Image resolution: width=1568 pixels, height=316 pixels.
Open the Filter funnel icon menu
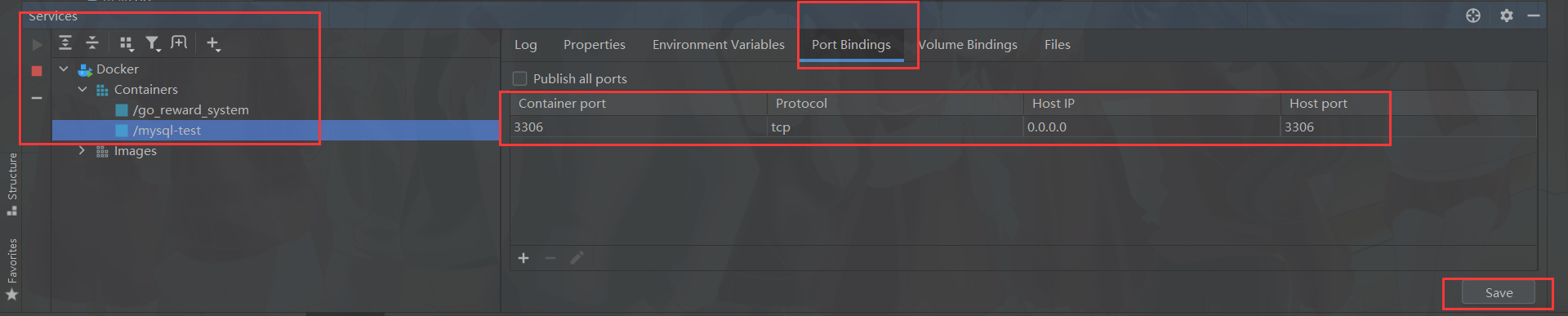click(153, 43)
